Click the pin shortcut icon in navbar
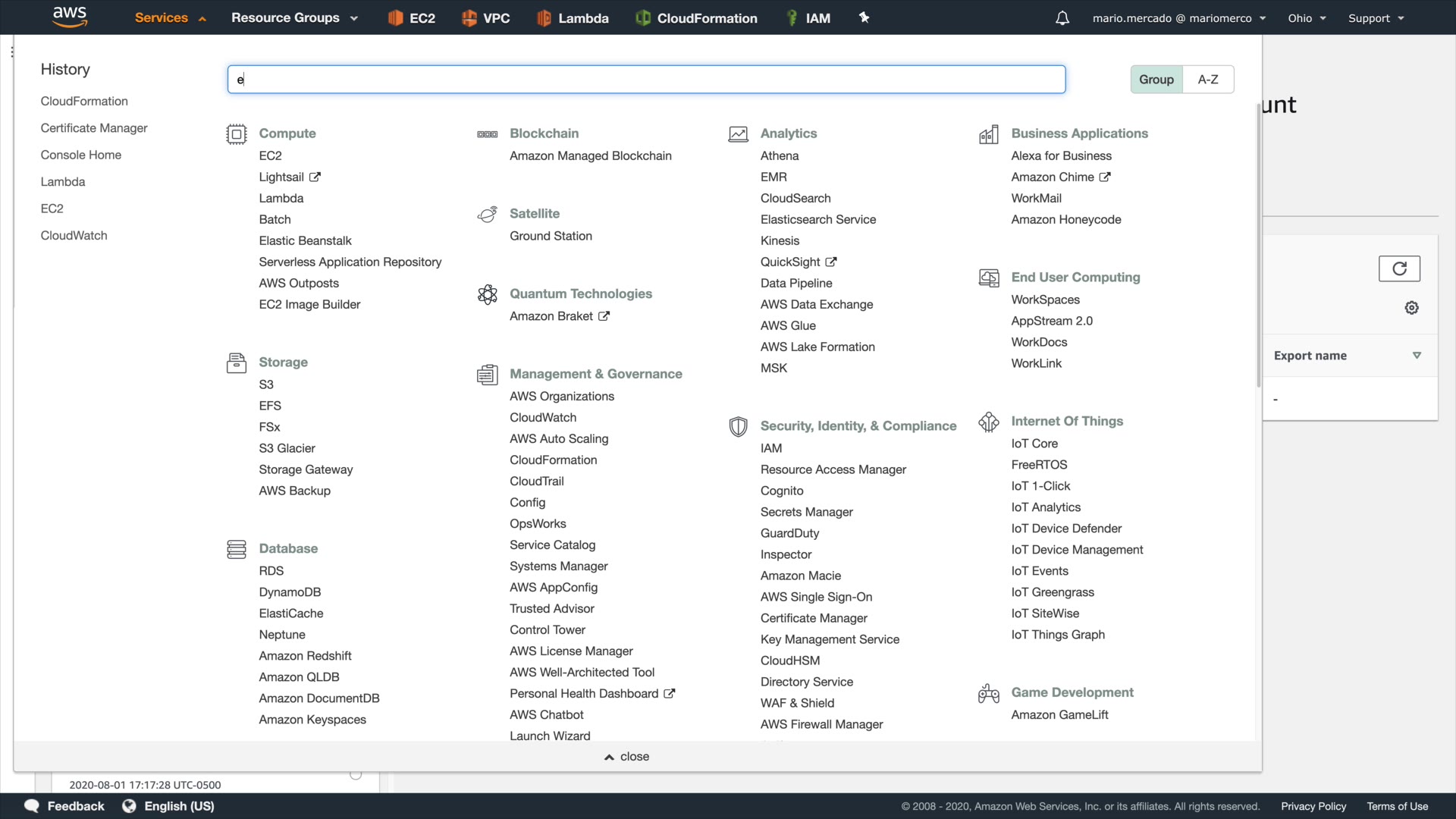1456x819 pixels. tap(864, 17)
